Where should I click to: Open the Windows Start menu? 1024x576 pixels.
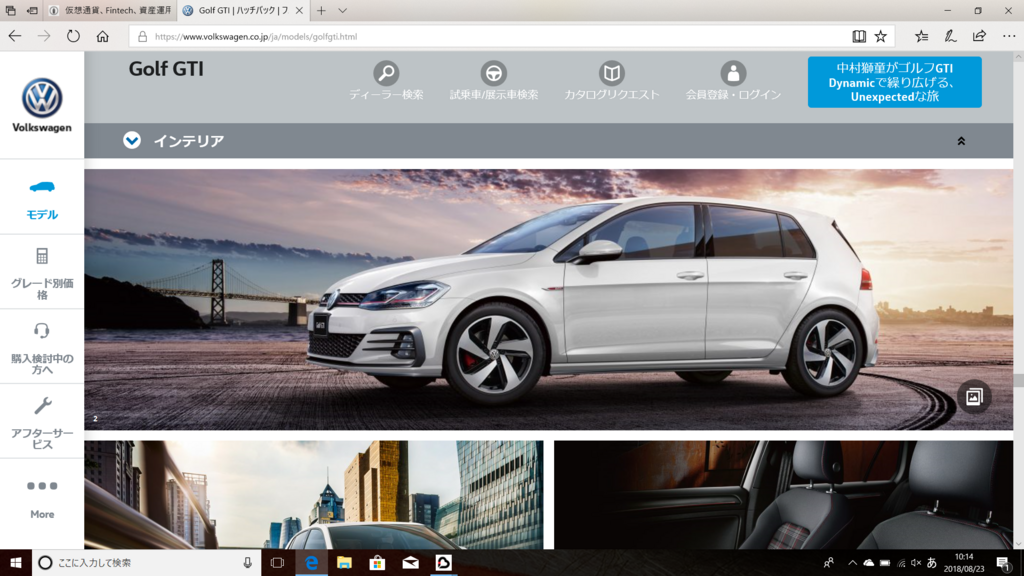[x=16, y=563]
